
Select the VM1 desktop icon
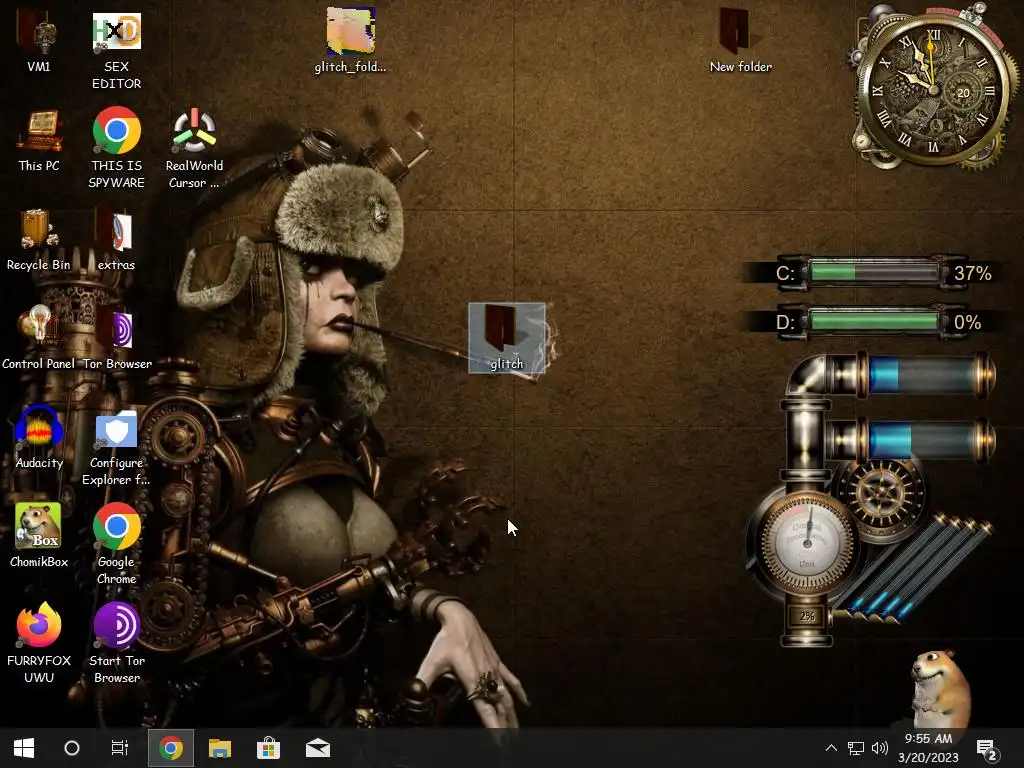pyautogui.click(x=39, y=40)
